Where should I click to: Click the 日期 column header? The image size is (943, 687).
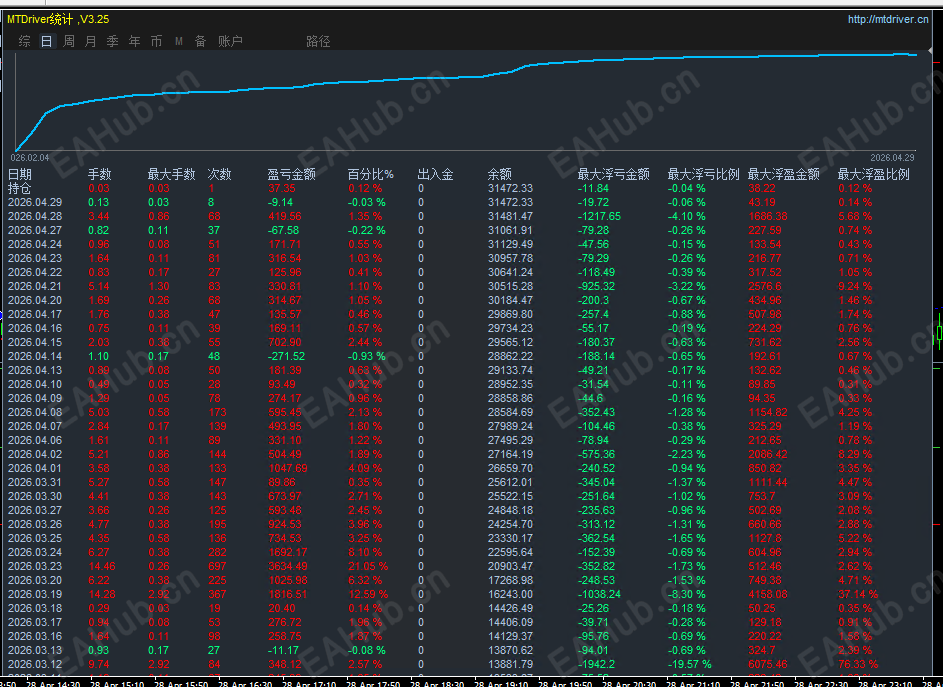tap(20, 174)
